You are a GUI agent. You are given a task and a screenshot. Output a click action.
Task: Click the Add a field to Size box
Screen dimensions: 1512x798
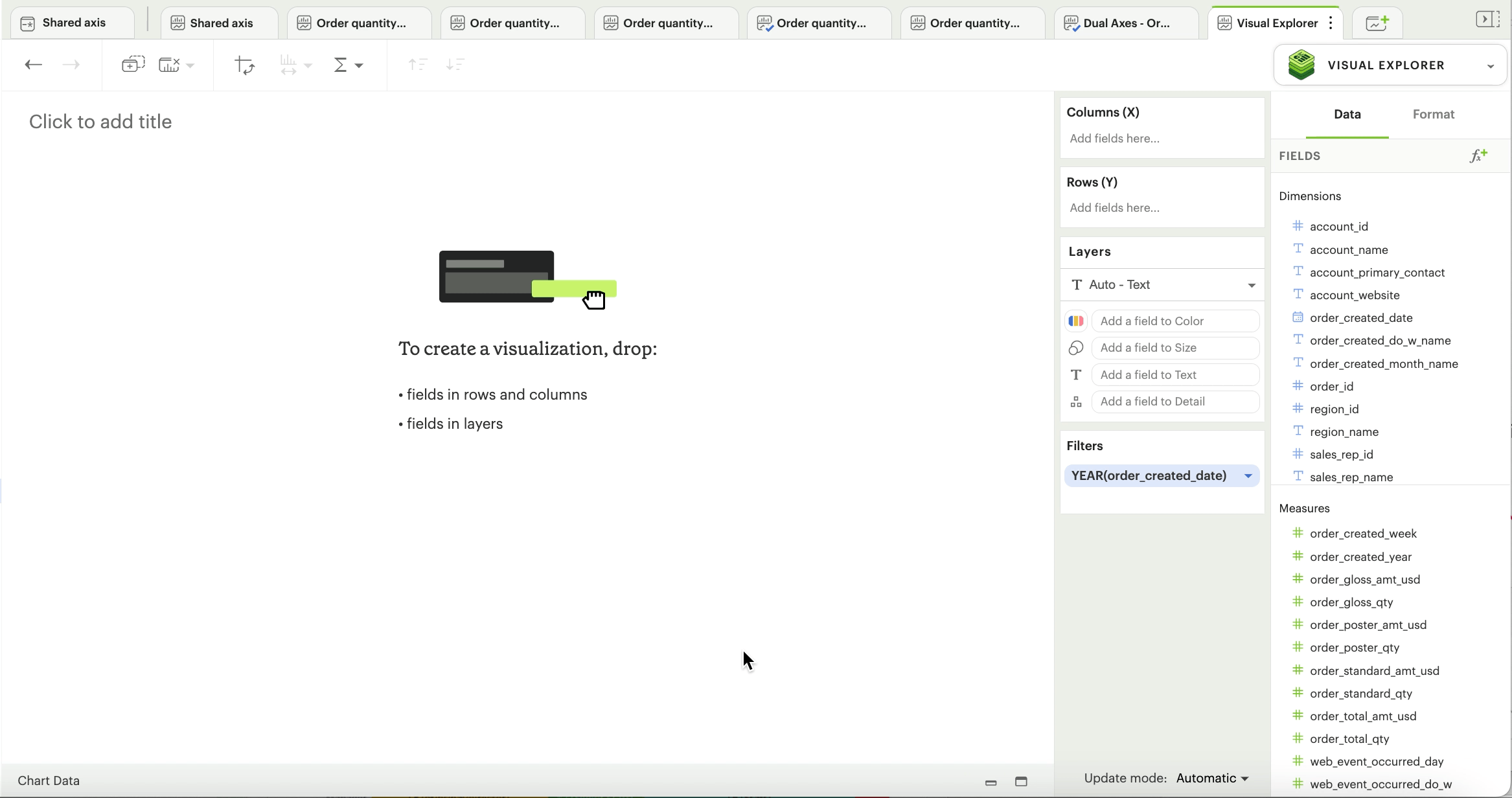(1175, 348)
